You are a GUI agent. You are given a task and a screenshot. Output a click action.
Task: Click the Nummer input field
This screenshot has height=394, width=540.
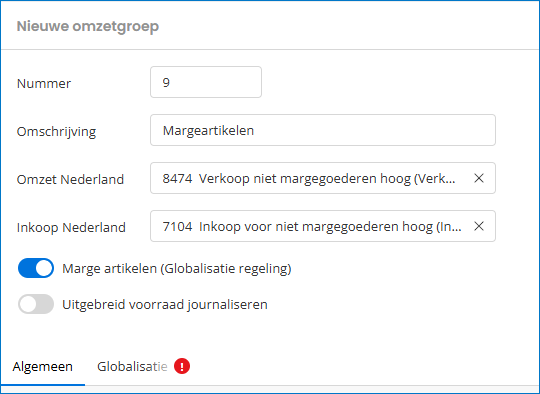tap(206, 82)
